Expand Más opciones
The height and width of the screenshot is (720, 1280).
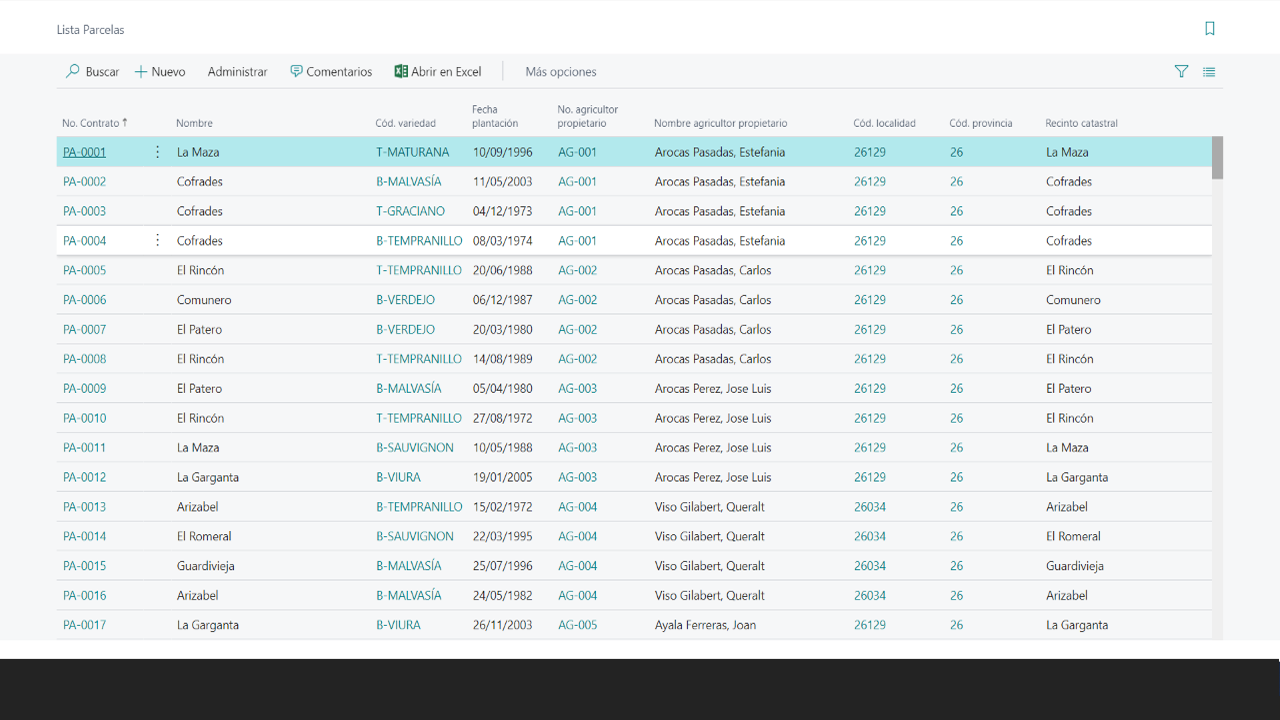[x=561, y=72]
